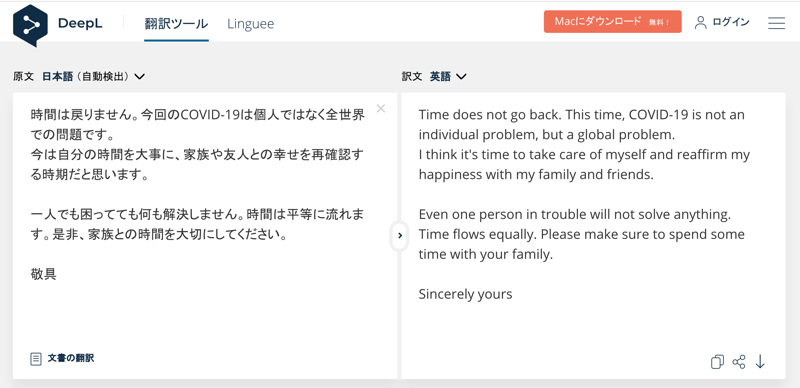This screenshot has width=800, height=388.
Task: Open the hamburger menu icon
Action: (x=776, y=23)
